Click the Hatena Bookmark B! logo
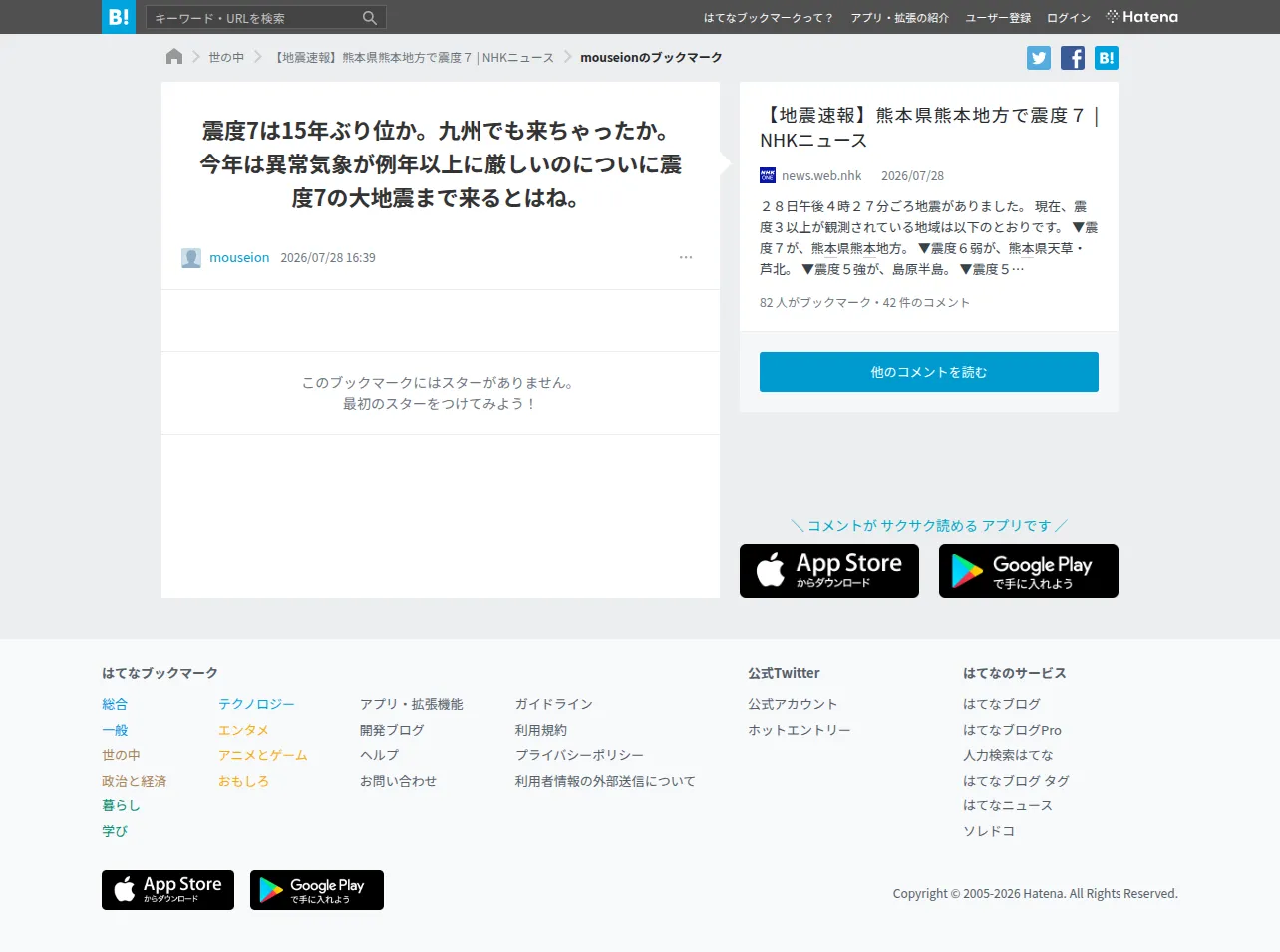 [119, 17]
